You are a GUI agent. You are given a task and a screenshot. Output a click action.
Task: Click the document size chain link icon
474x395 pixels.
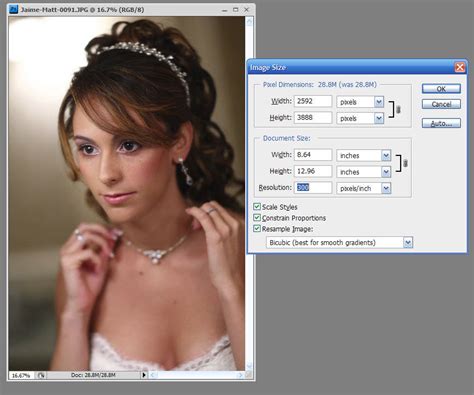pyautogui.click(x=405, y=163)
